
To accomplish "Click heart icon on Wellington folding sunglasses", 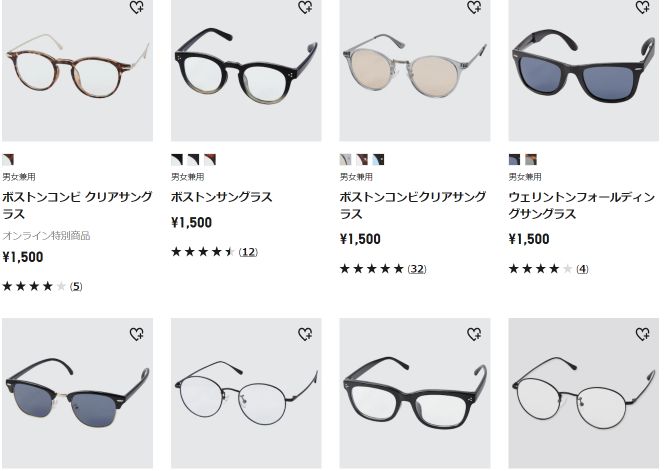I will pos(643,7).
